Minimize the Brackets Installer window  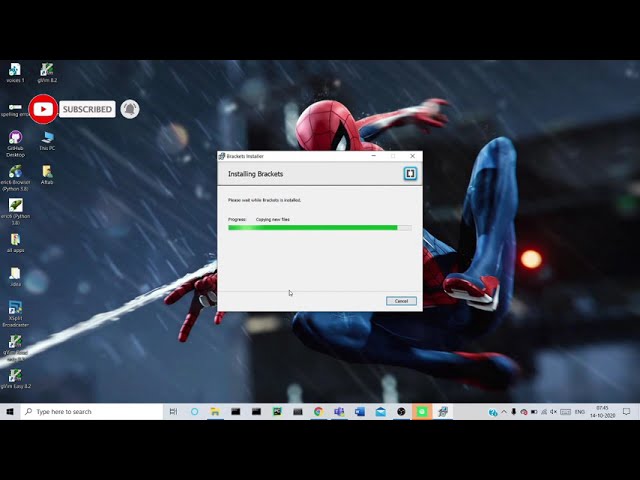pyautogui.click(x=373, y=156)
